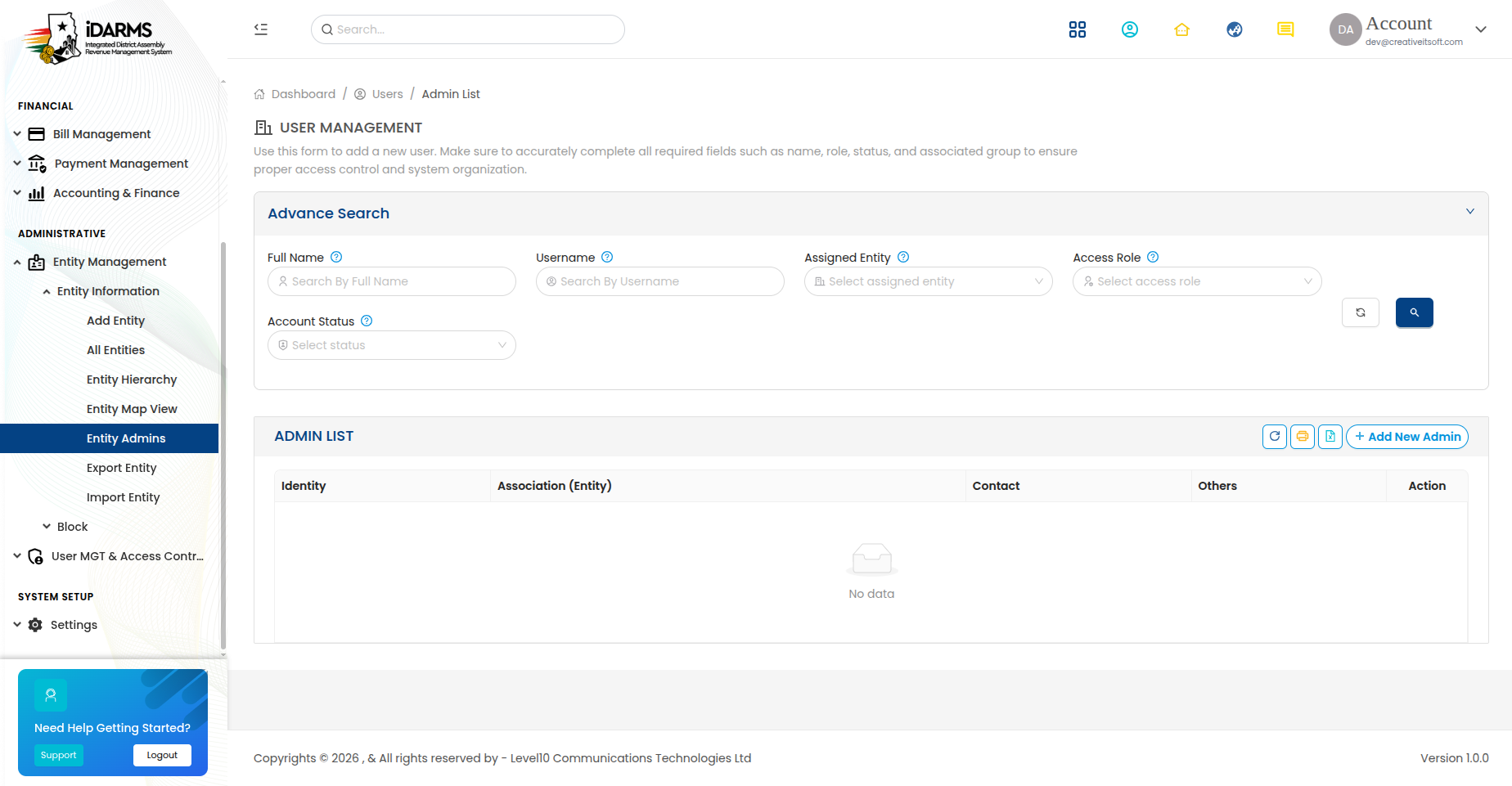Click the DA avatar icon
Screen dimensions: 1512x786
pos(1346,29)
